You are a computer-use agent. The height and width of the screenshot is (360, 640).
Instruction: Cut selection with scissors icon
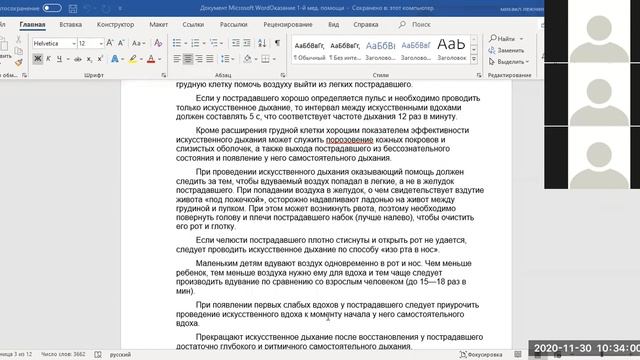[18, 39]
